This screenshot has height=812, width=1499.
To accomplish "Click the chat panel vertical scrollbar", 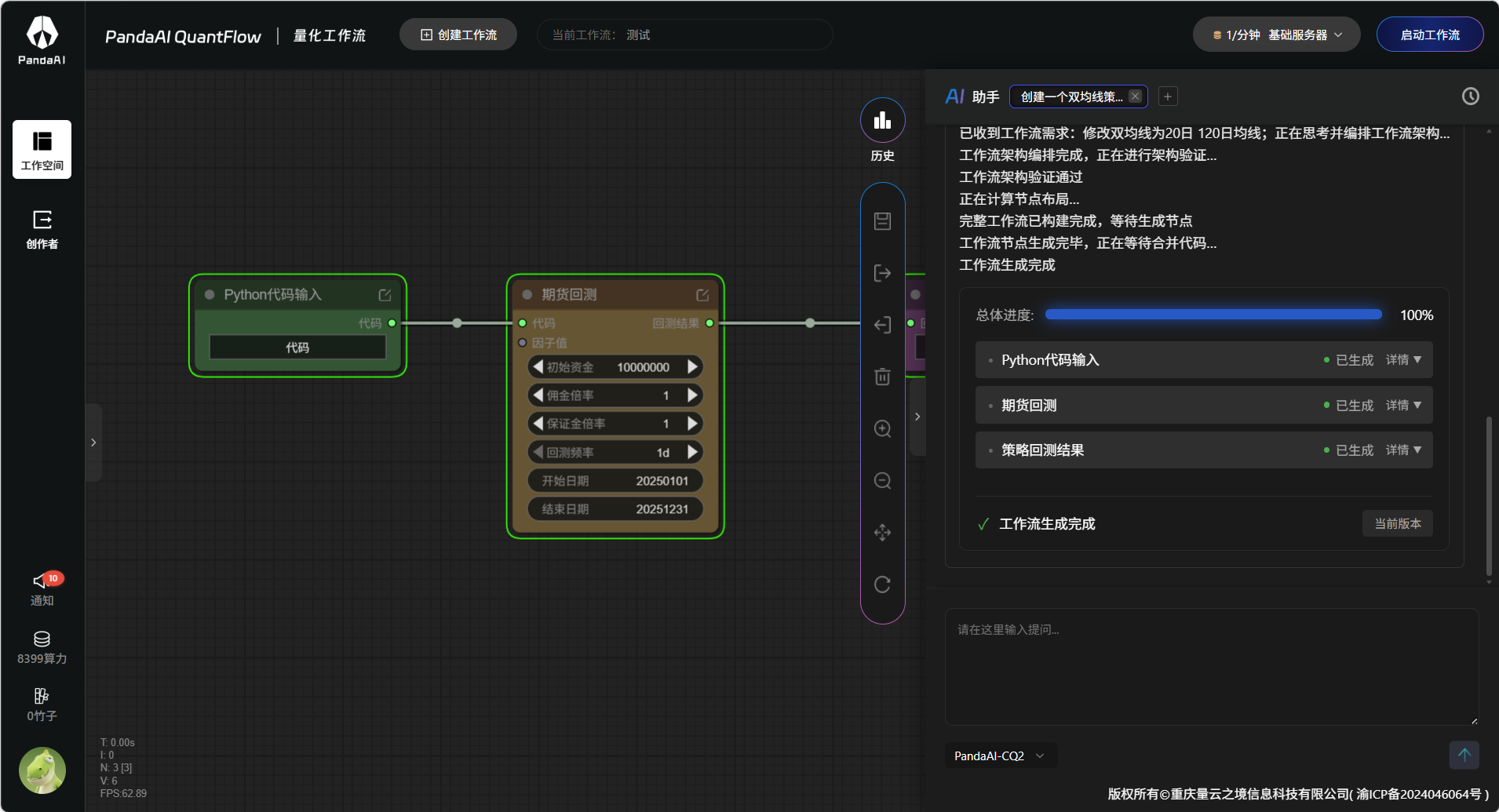I will click(x=1489, y=496).
